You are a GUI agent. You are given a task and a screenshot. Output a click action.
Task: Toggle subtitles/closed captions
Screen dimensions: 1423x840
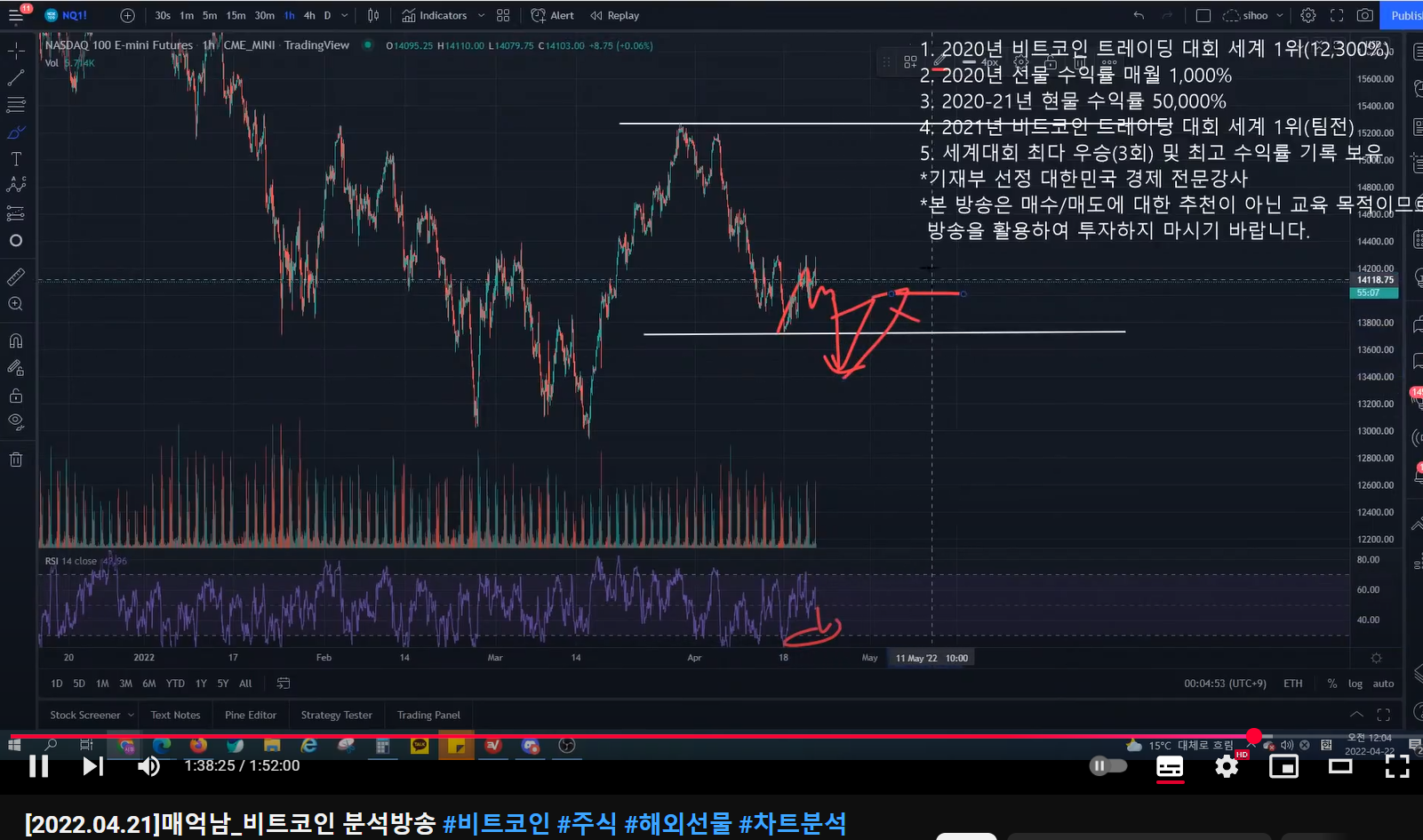[1170, 766]
